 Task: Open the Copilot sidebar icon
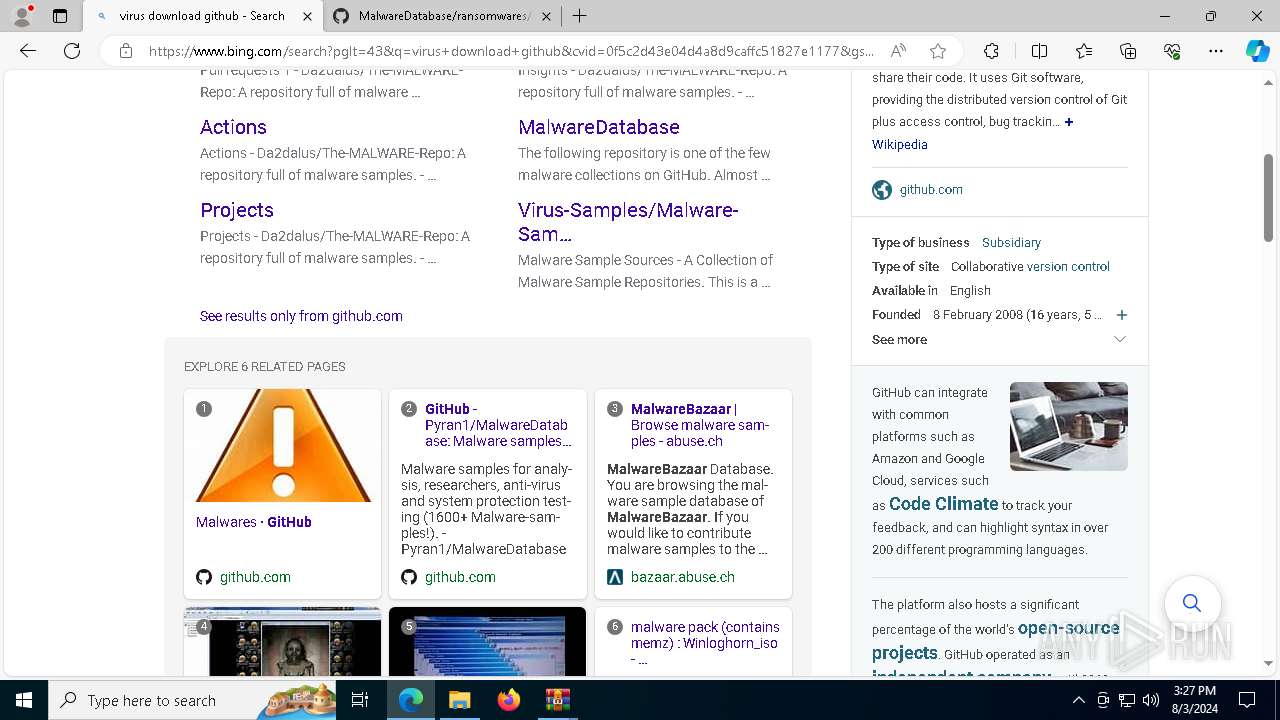pos(1257,51)
